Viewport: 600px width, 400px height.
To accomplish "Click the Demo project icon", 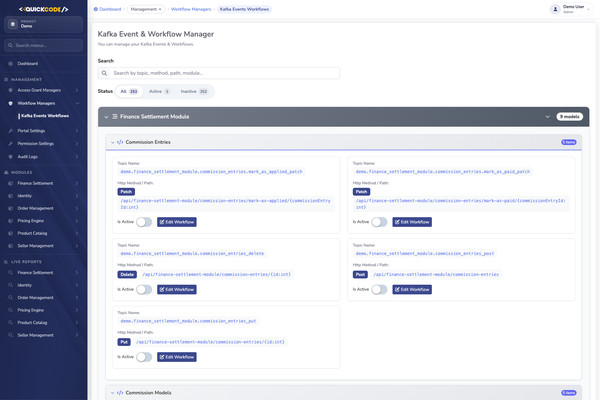I will click(13, 24).
